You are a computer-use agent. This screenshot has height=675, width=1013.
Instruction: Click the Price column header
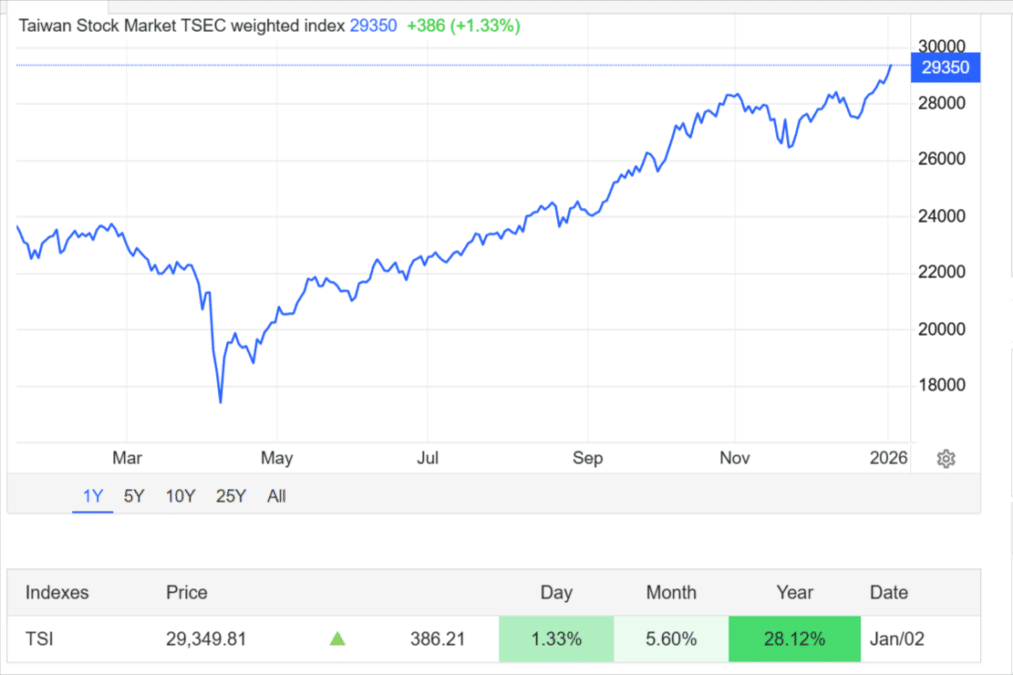(186, 592)
